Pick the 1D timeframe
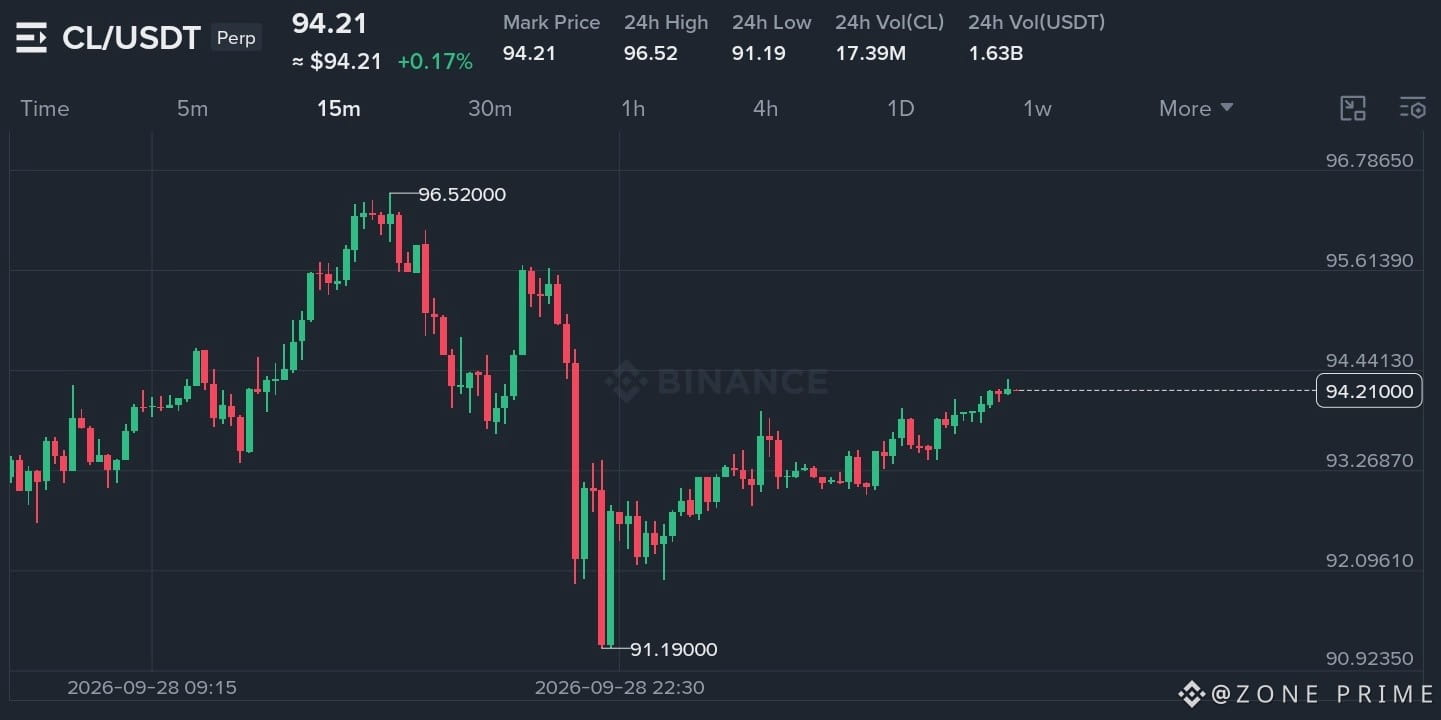This screenshot has height=720, width=1441. (x=901, y=109)
